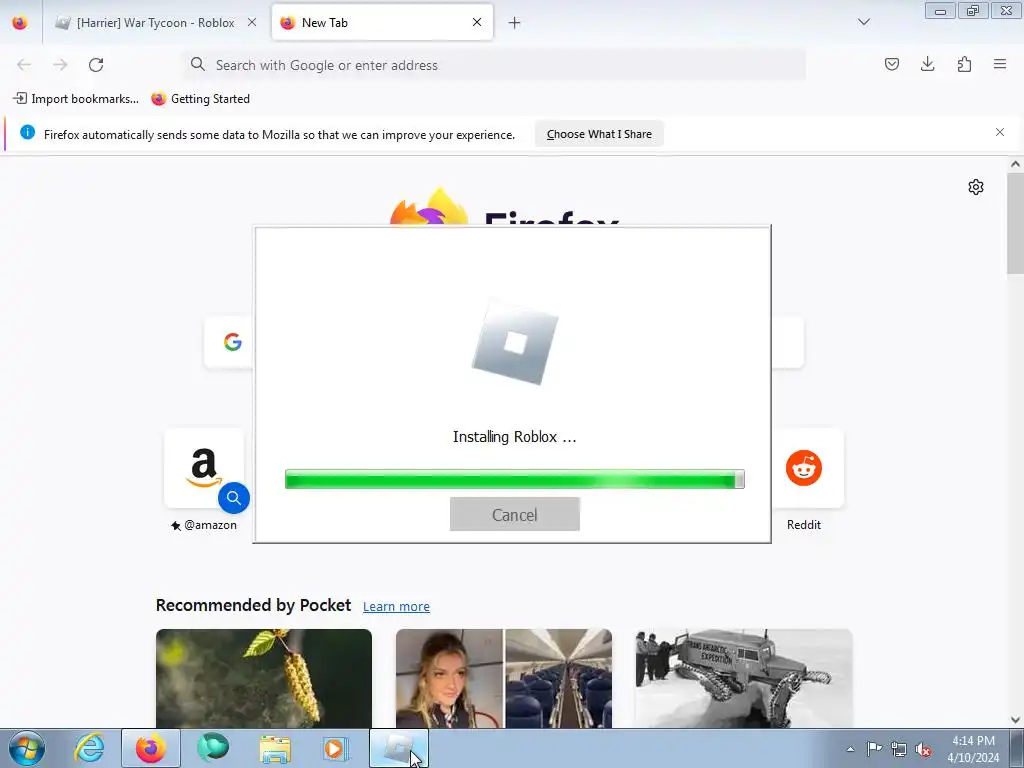Open the Extensions puzzle icon
The width and height of the screenshot is (1024, 768).
click(964, 64)
